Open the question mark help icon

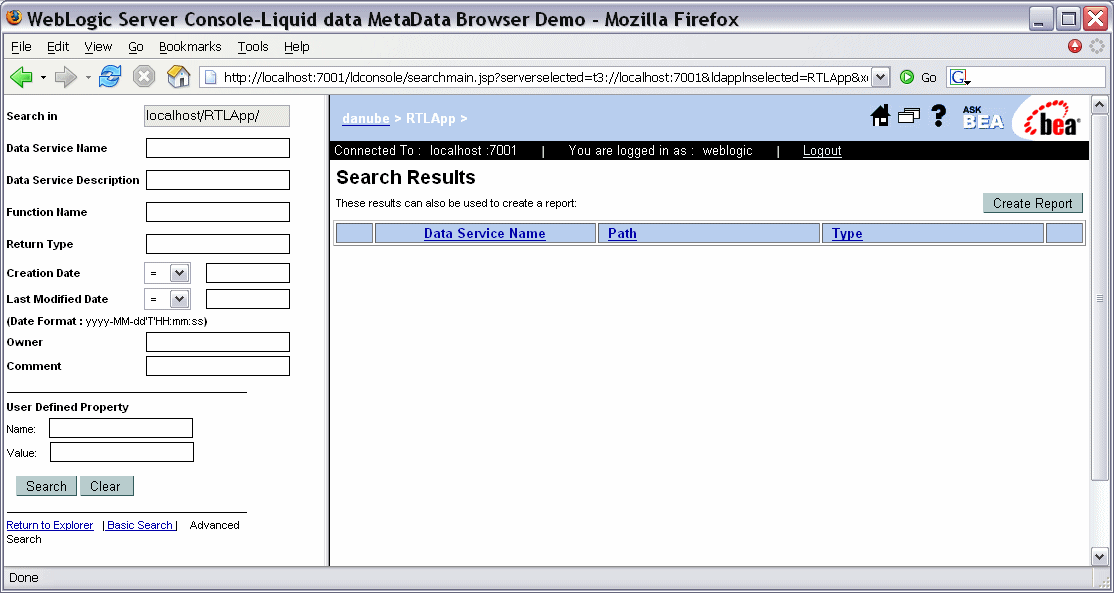click(x=939, y=116)
